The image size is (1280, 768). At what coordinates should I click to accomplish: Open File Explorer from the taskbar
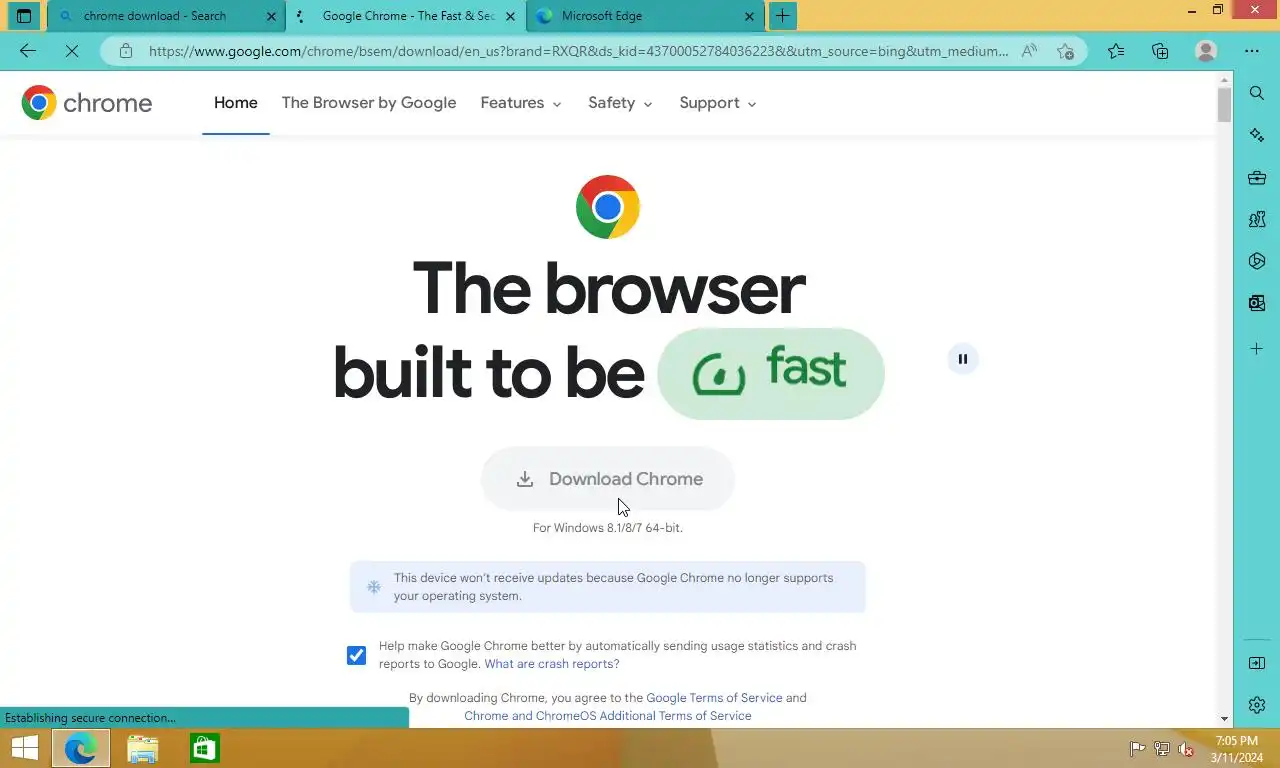click(x=143, y=748)
